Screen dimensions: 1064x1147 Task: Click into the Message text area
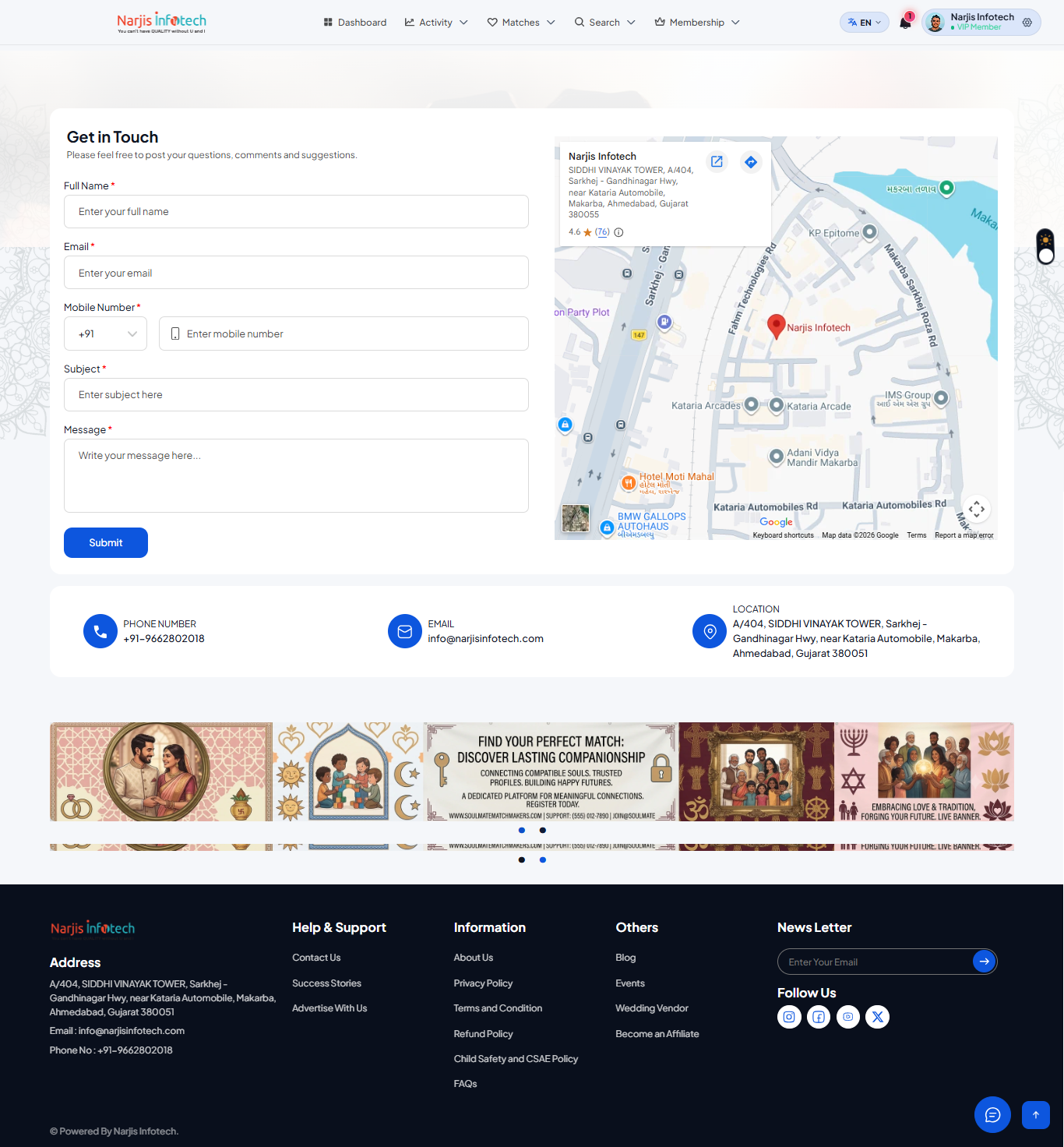point(296,476)
